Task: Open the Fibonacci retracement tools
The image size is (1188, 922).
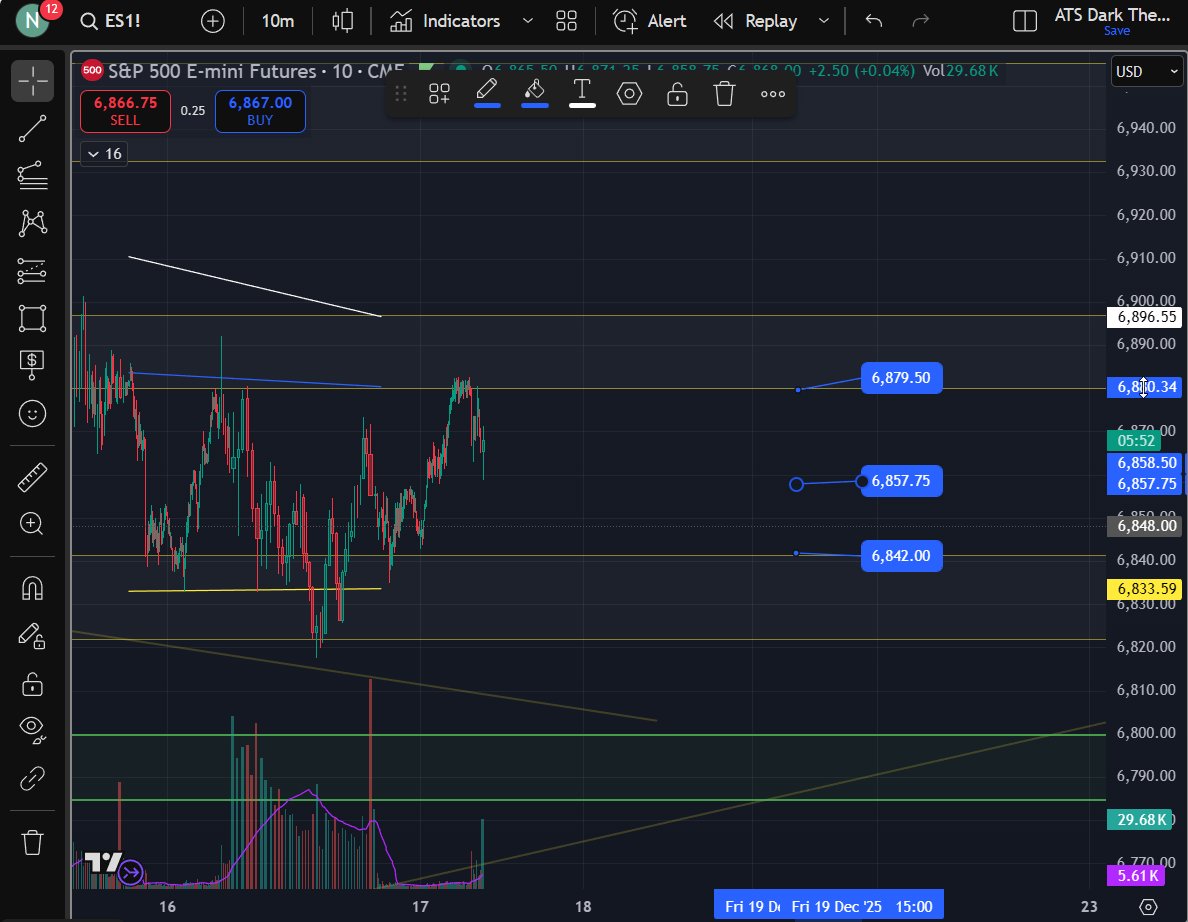Action: pos(32,176)
